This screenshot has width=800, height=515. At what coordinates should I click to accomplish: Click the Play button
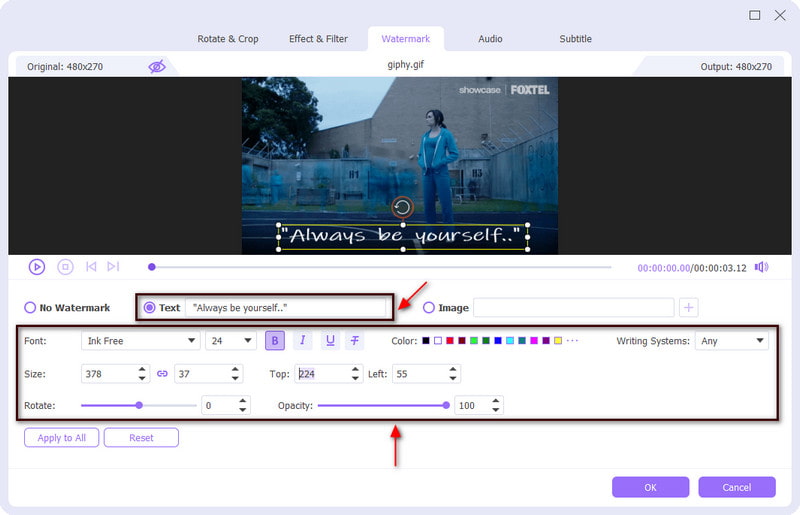point(37,267)
